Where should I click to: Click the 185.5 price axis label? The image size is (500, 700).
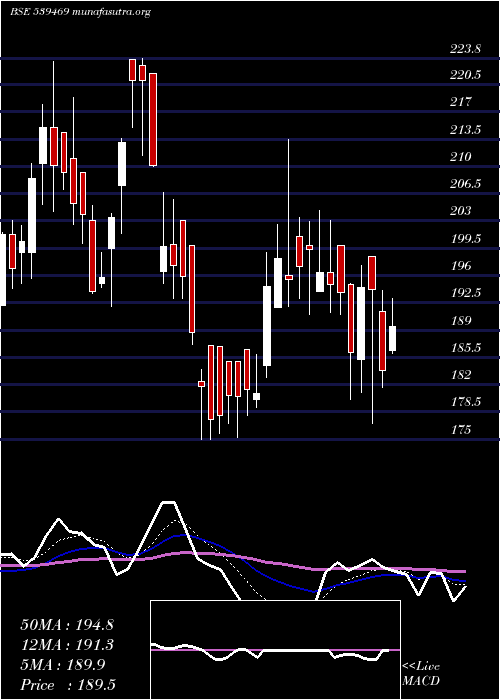coord(465,347)
